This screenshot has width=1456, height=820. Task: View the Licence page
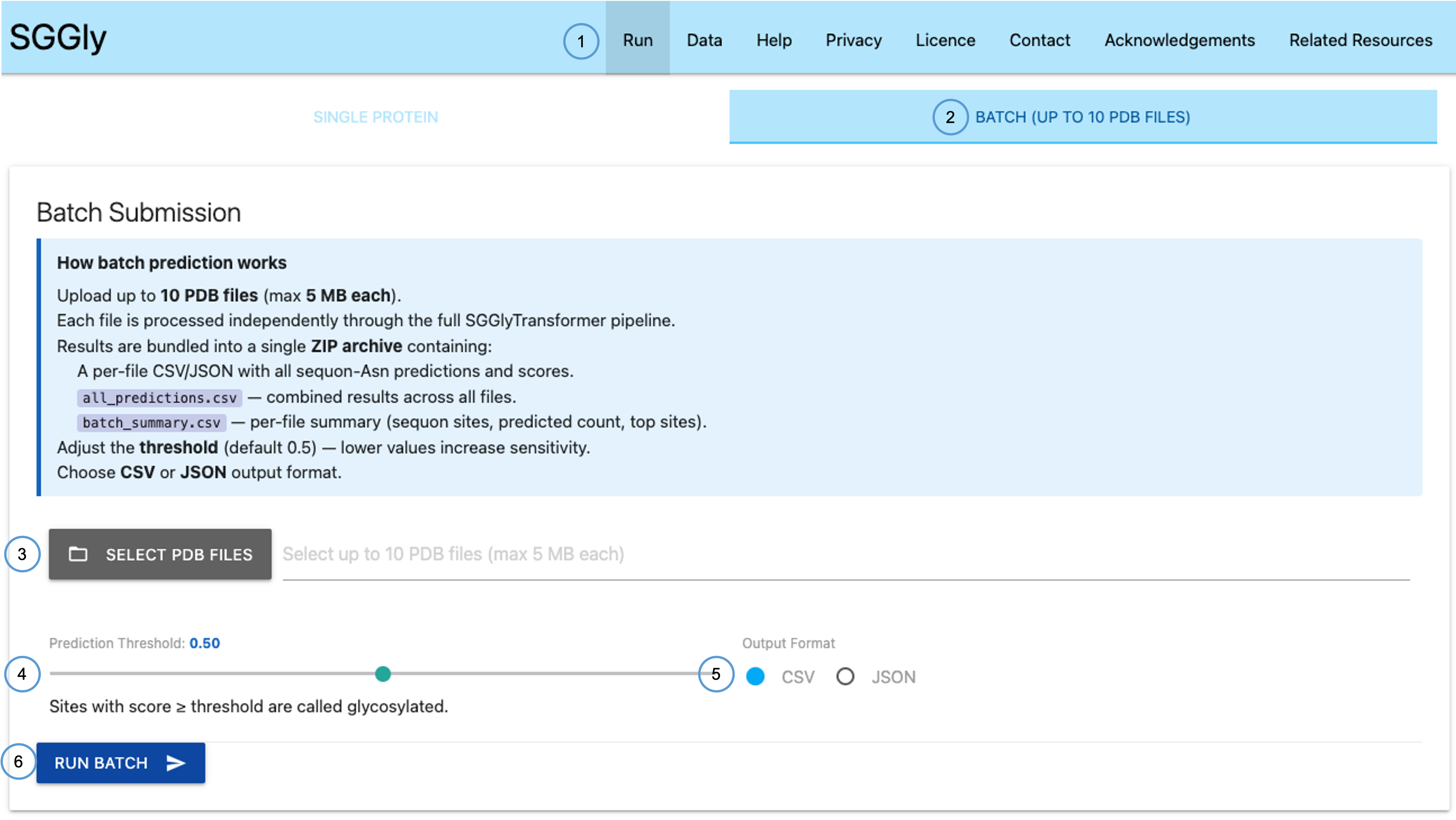[945, 40]
